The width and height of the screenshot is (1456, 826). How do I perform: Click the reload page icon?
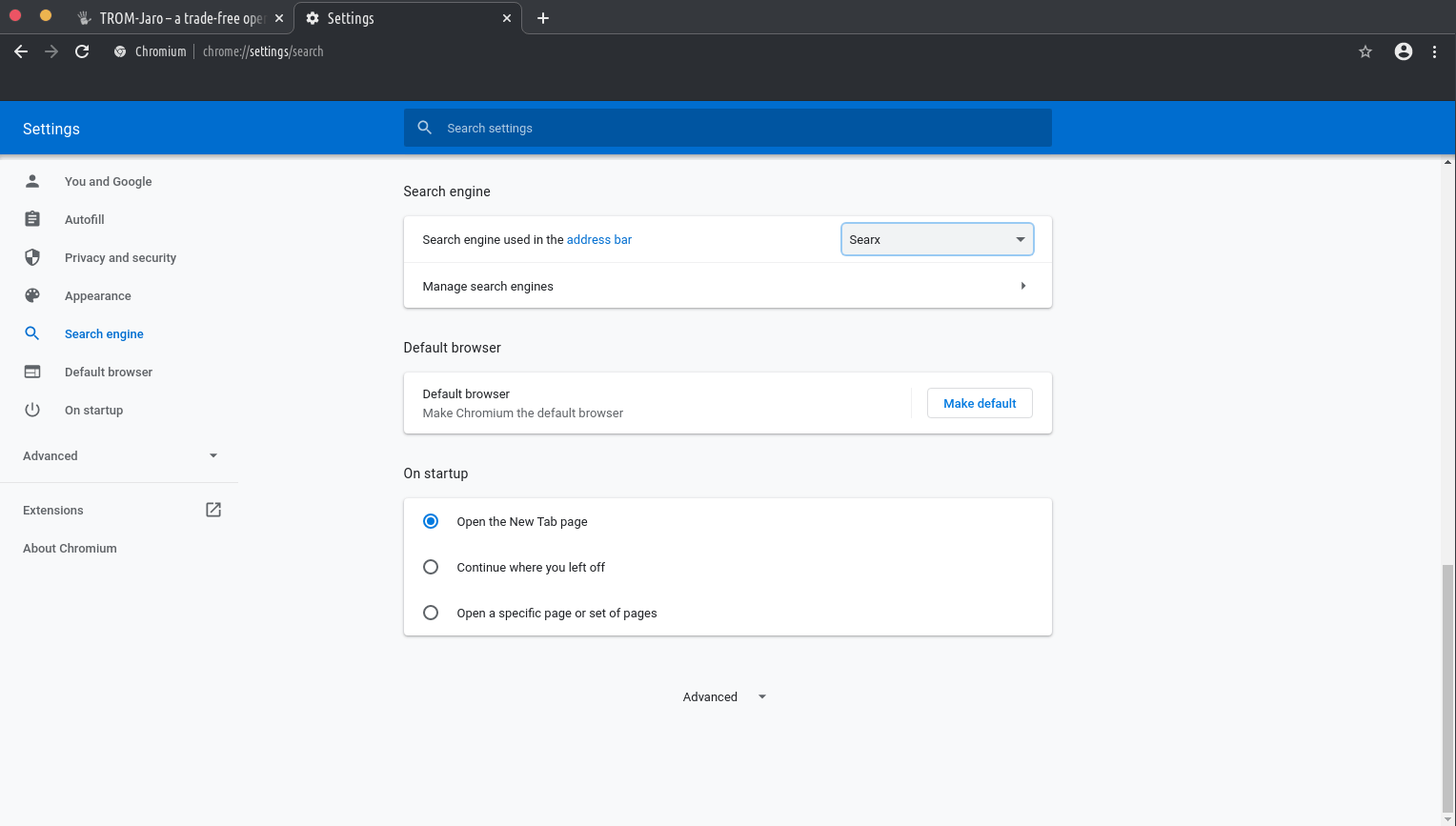(82, 51)
